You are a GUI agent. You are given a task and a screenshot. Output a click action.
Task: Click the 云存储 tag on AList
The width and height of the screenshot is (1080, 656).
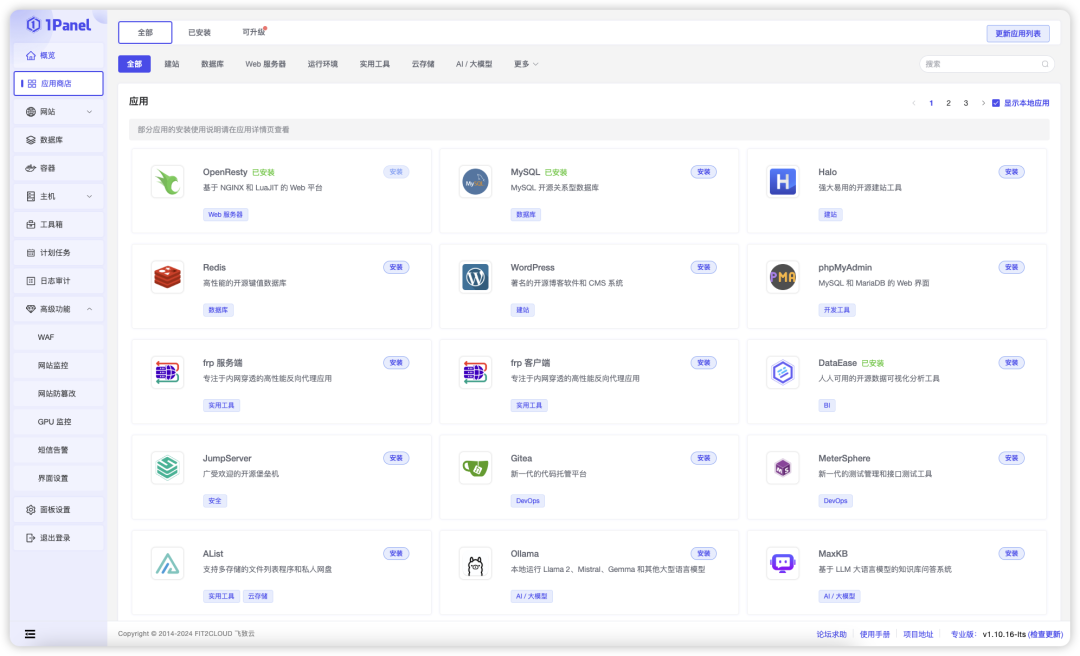pos(258,597)
